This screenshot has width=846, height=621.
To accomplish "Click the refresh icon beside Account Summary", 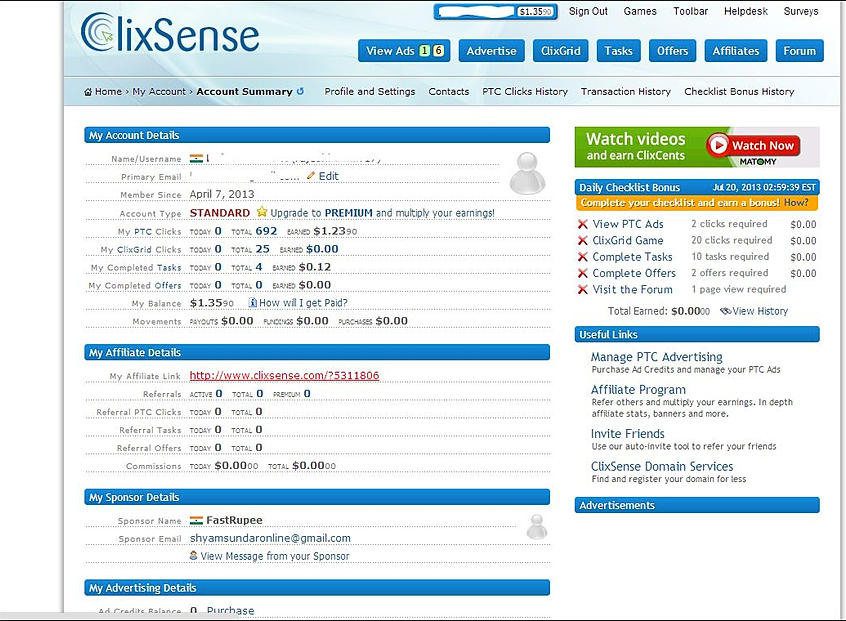I will point(301,91).
